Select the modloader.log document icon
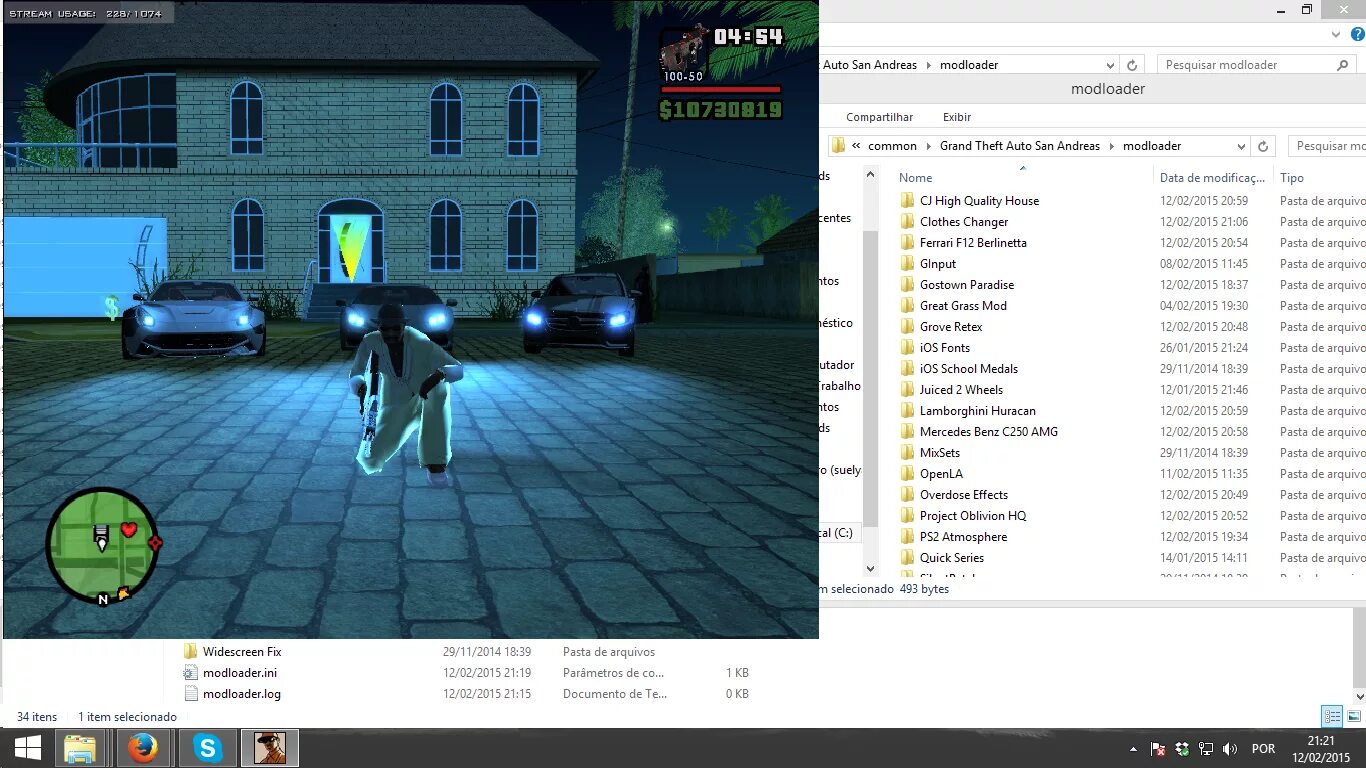Screen dimensions: 1366x768 click(191, 694)
